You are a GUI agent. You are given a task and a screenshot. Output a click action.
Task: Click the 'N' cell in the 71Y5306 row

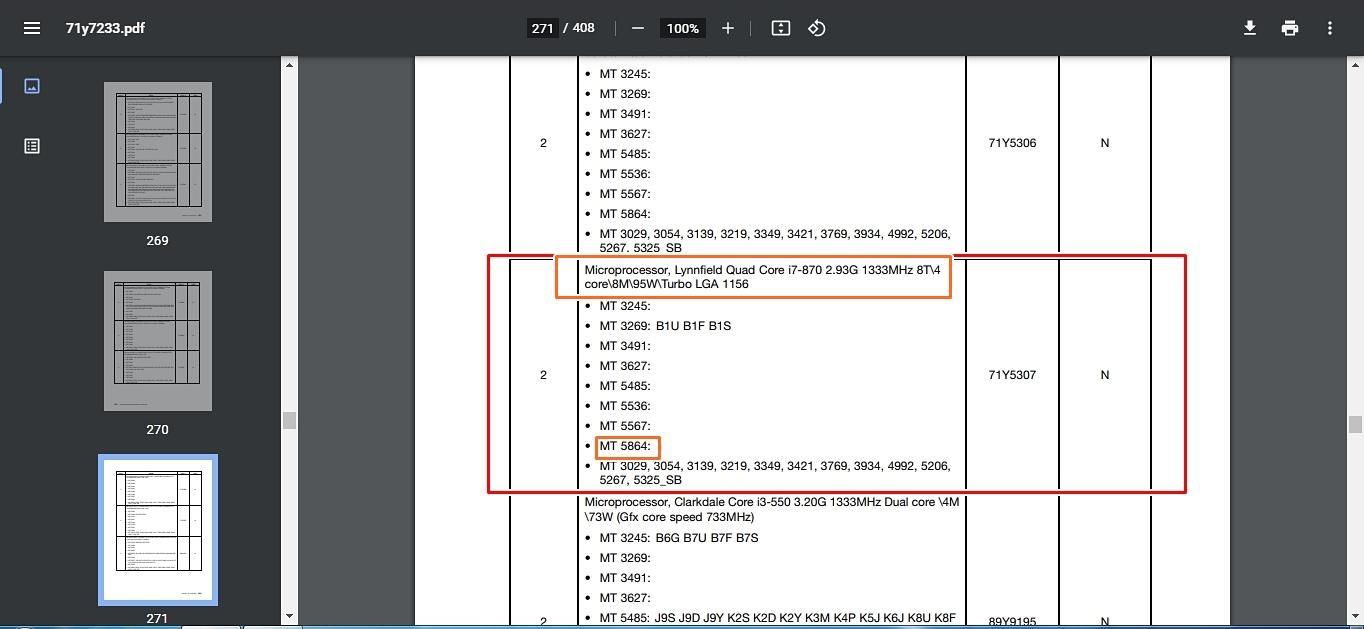[1105, 143]
